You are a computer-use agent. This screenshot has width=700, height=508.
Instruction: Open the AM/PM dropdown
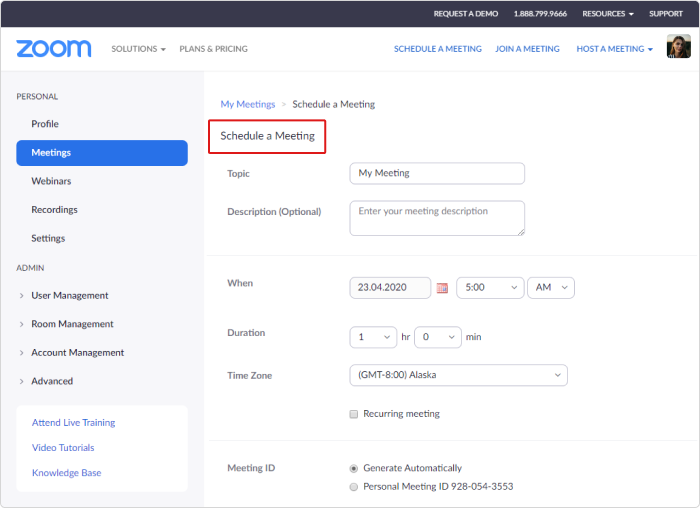550,288
